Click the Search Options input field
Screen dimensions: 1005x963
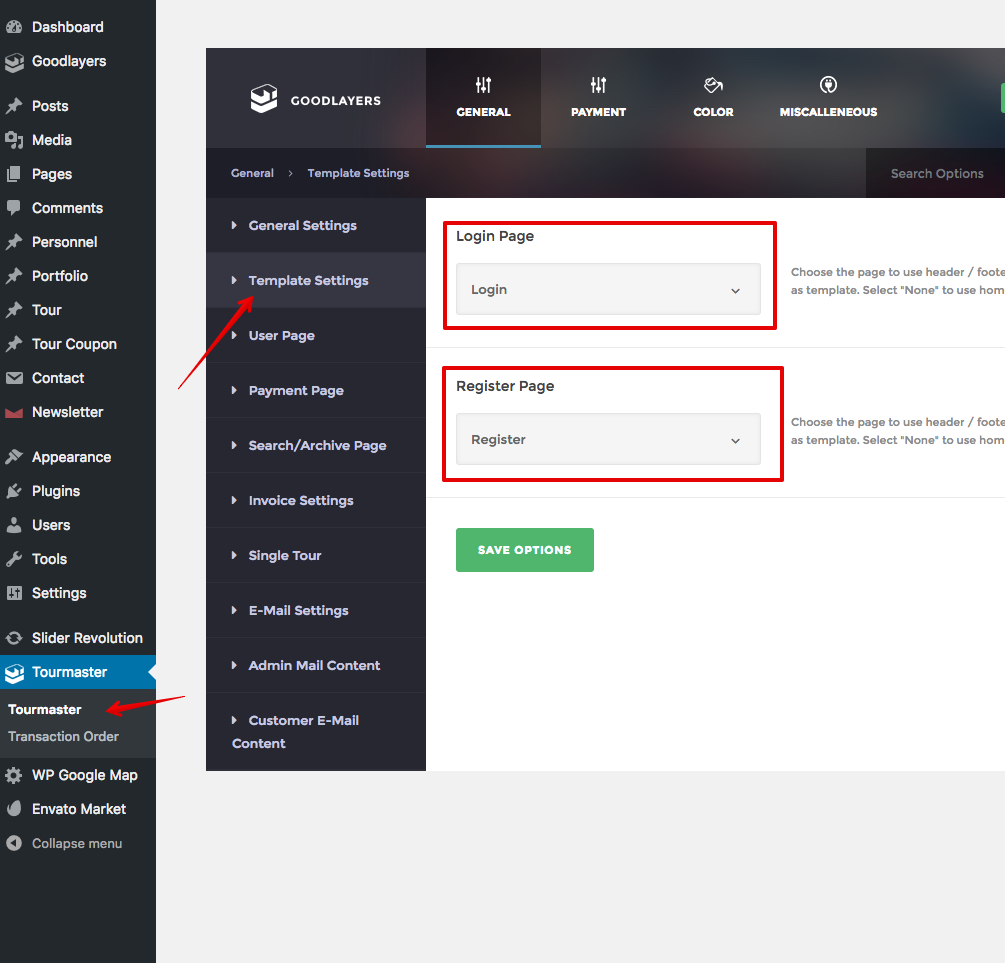coord(936,174)
